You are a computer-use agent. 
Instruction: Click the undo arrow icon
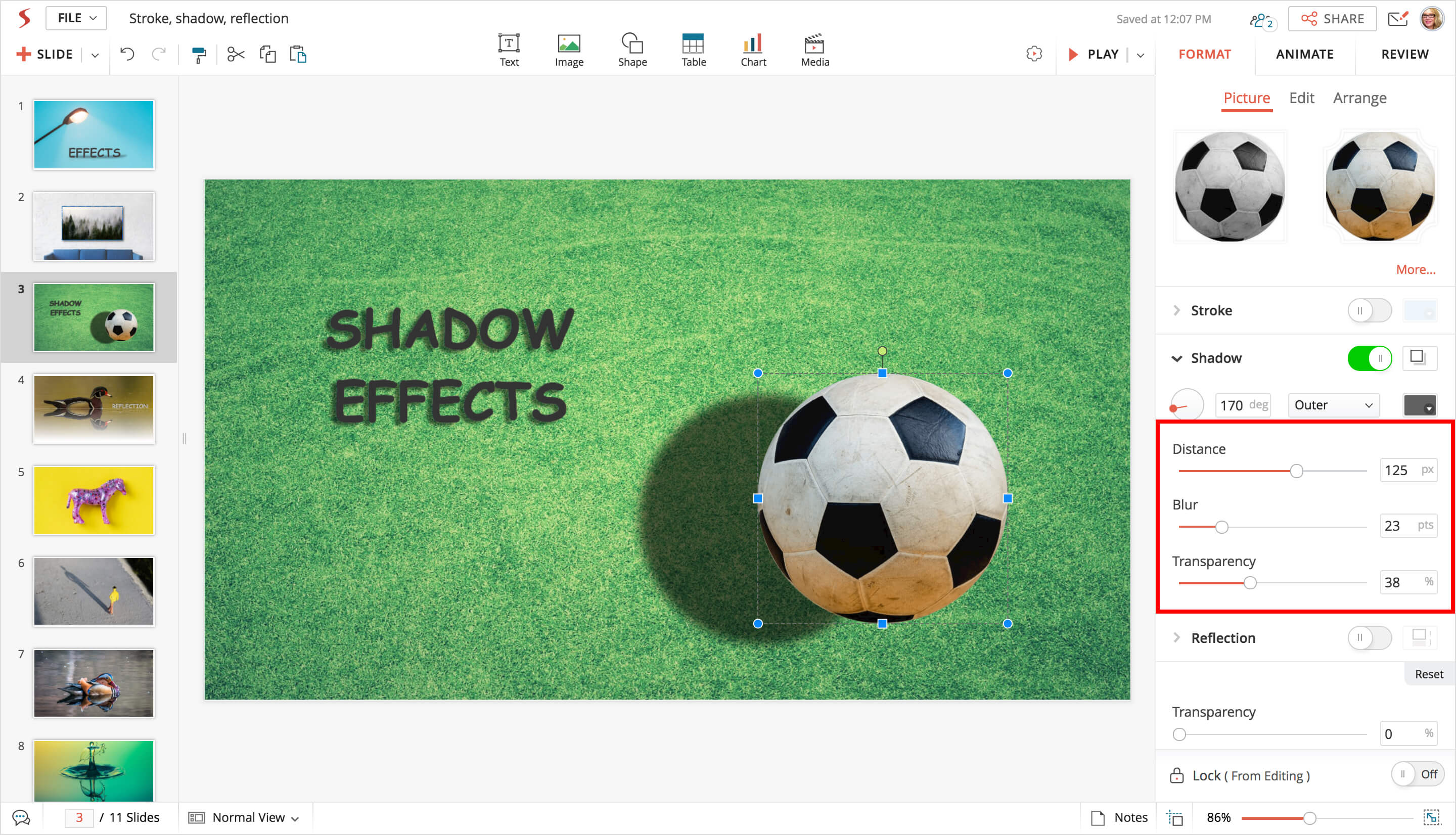click(x=127, y=55)
